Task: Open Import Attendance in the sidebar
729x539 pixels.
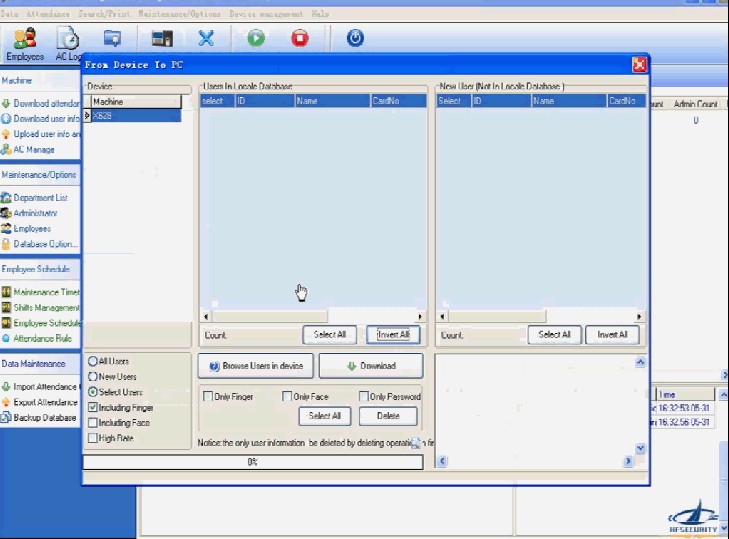Action: pos(39,386)
